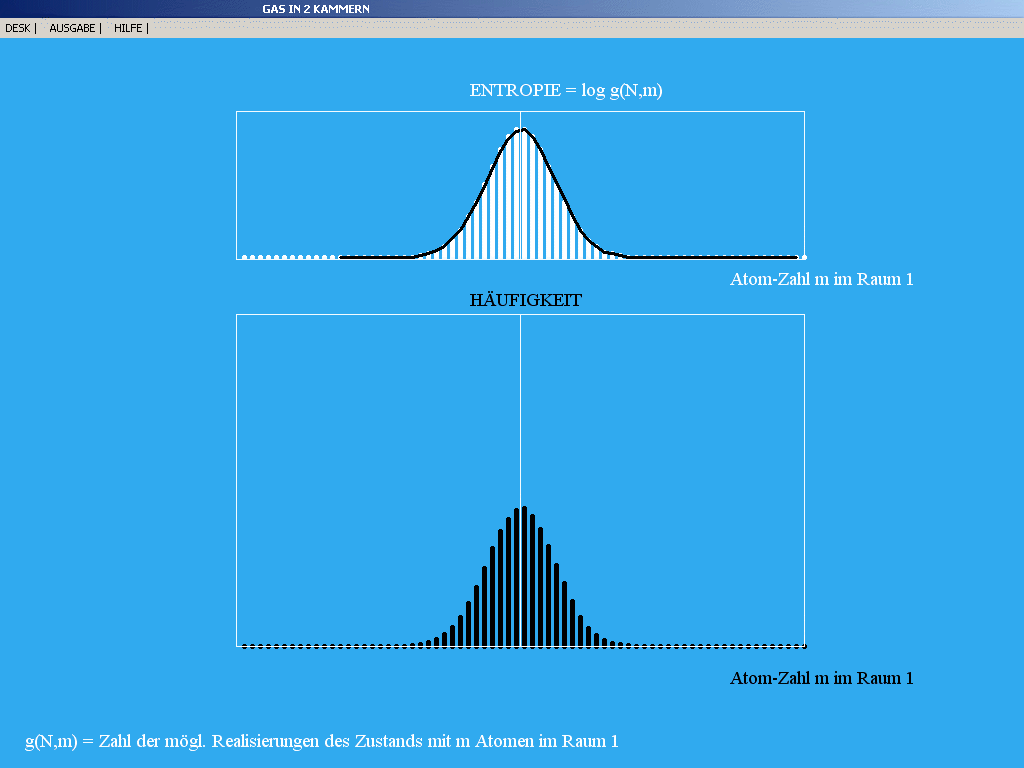Click the g(N,m) definition text at bottom
Viewport: 1024px width, 768px height.
pyautogui.click(x=322, y=741)
